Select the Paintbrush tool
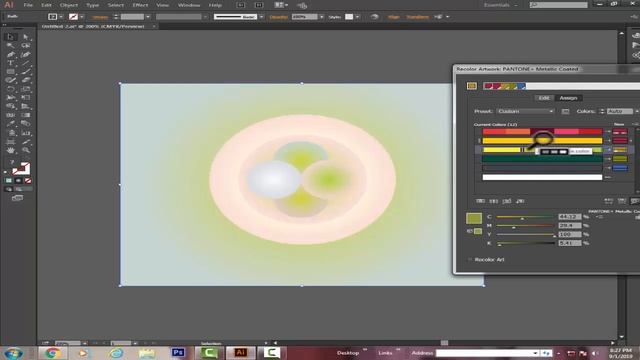The height and width of the screenshot is (360, 640). tap(26, 72)
